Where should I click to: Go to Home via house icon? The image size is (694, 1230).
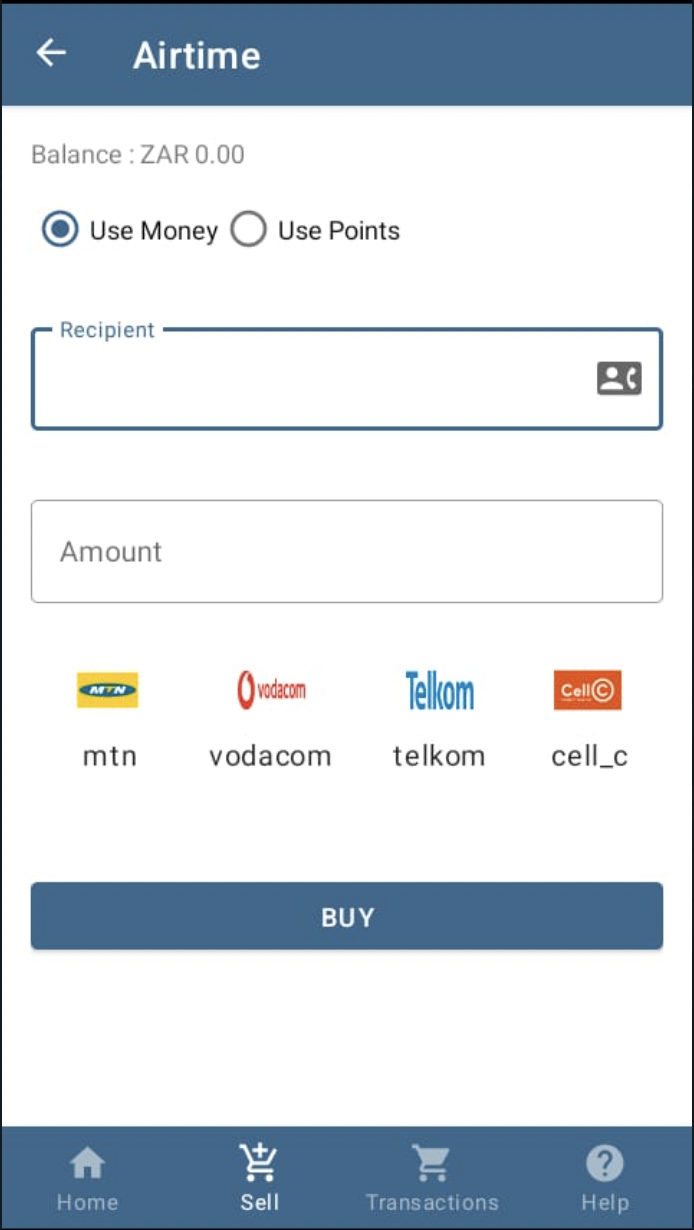(87, 1163)
